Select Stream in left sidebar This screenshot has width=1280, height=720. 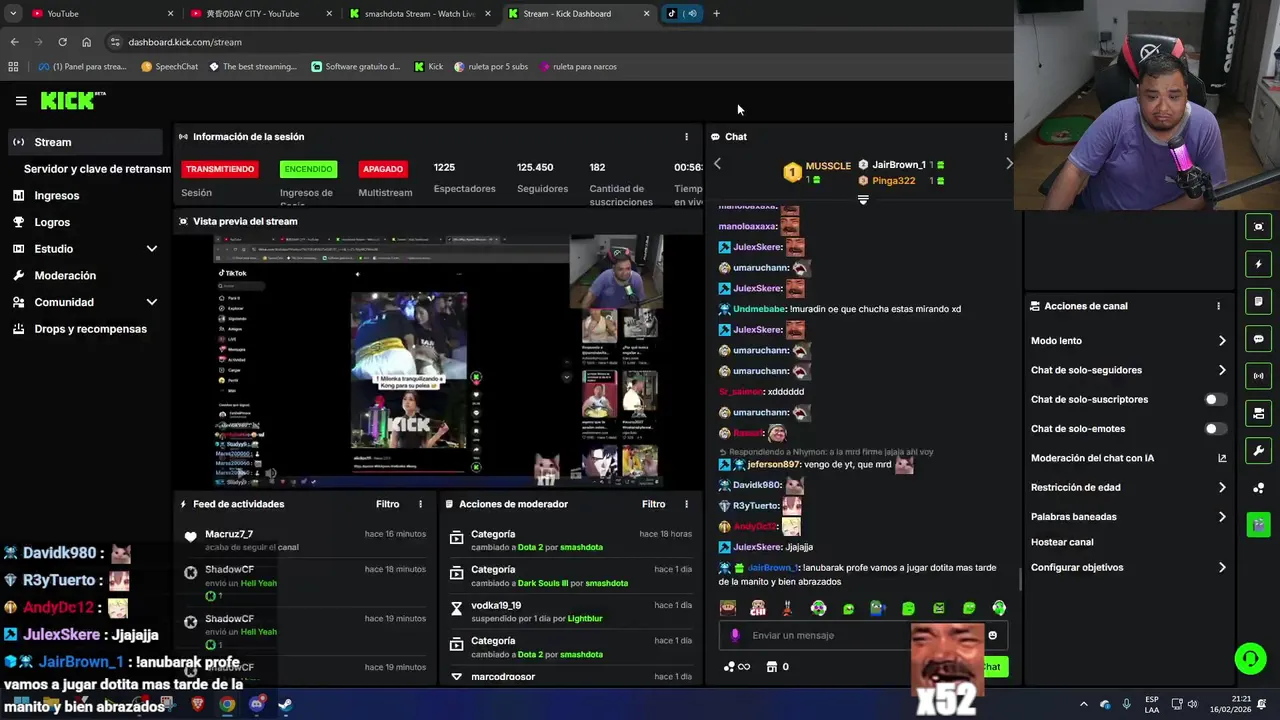[84, 142]
